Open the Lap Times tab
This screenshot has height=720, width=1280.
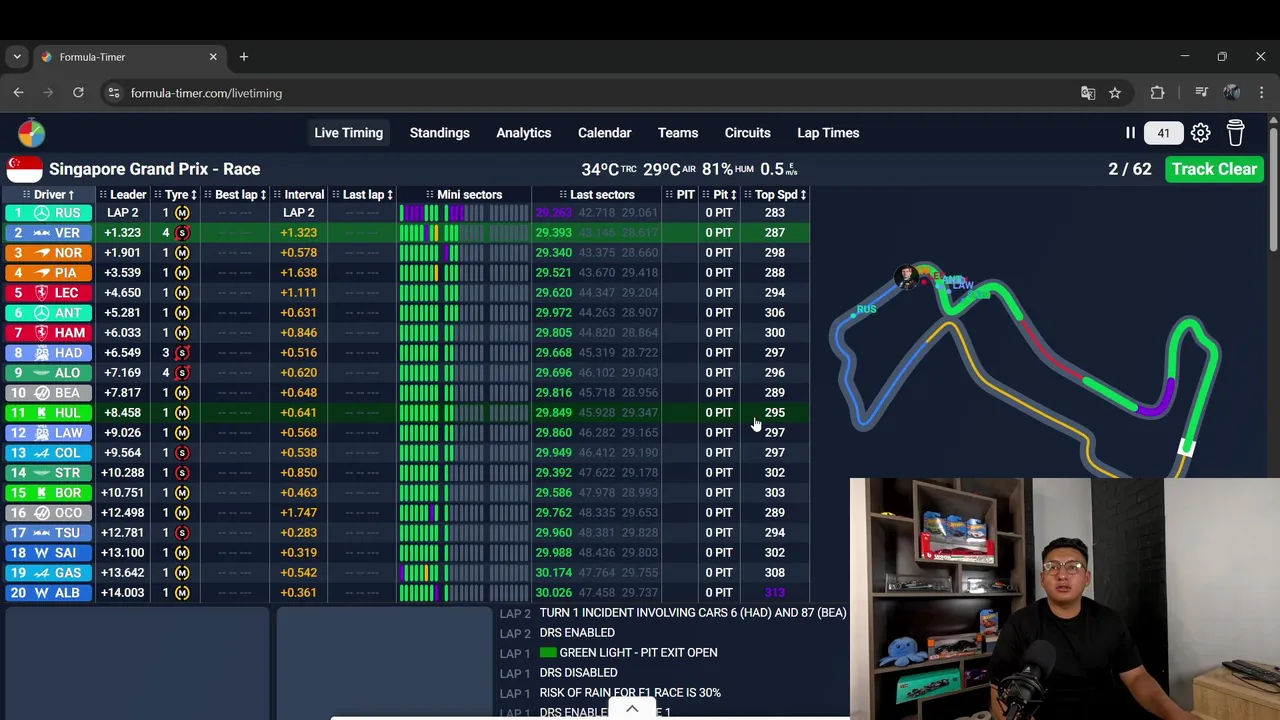(x=828, y=133)
